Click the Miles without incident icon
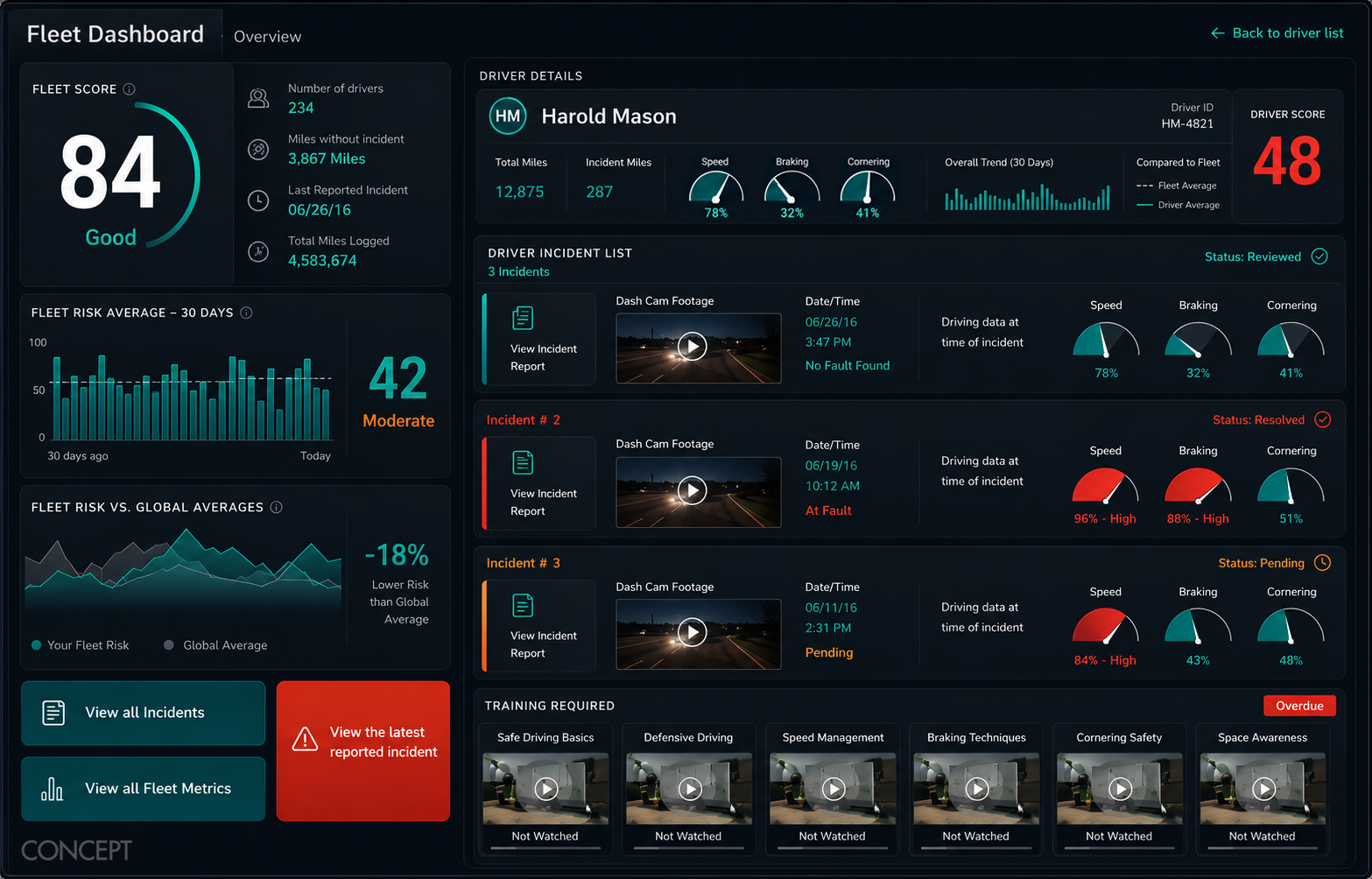Screen dimensions: 1372x879 point(258,150)
